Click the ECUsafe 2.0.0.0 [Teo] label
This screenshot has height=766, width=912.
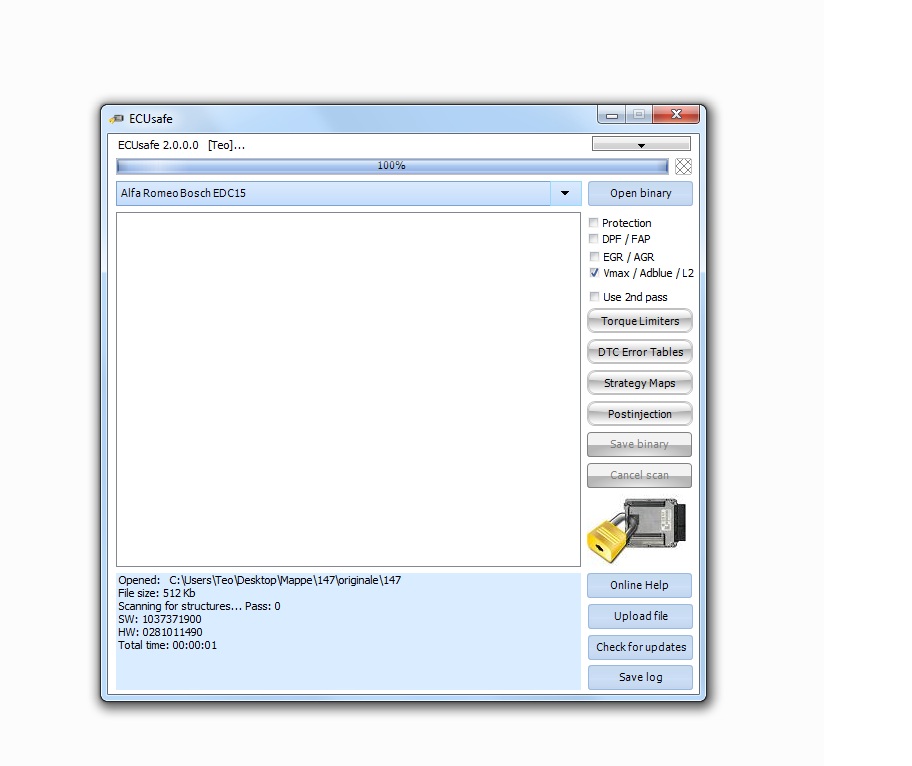181,145
